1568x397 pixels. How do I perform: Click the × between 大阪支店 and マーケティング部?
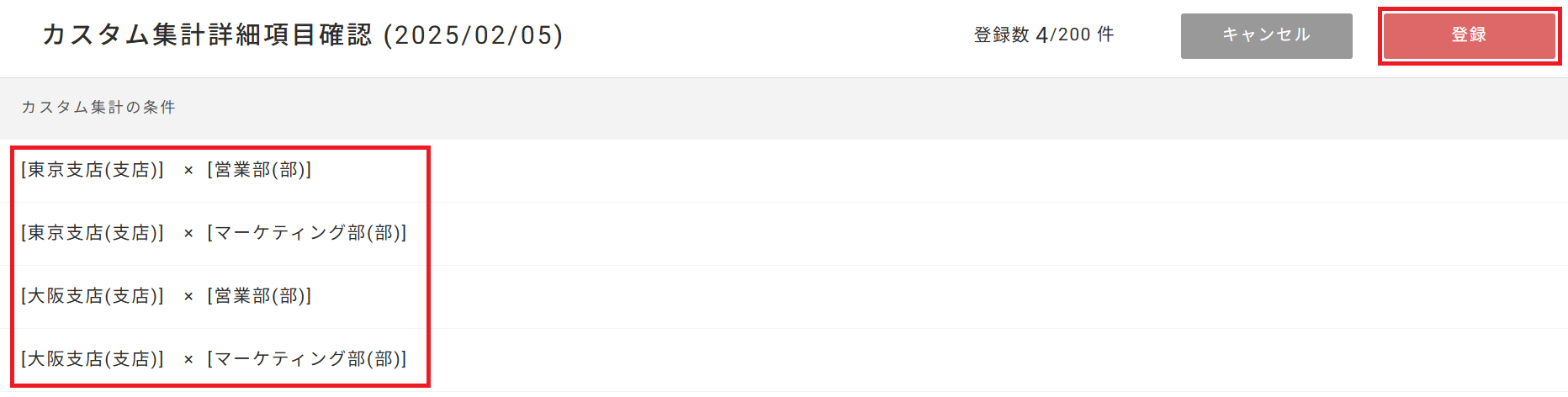tap(188, 360)
